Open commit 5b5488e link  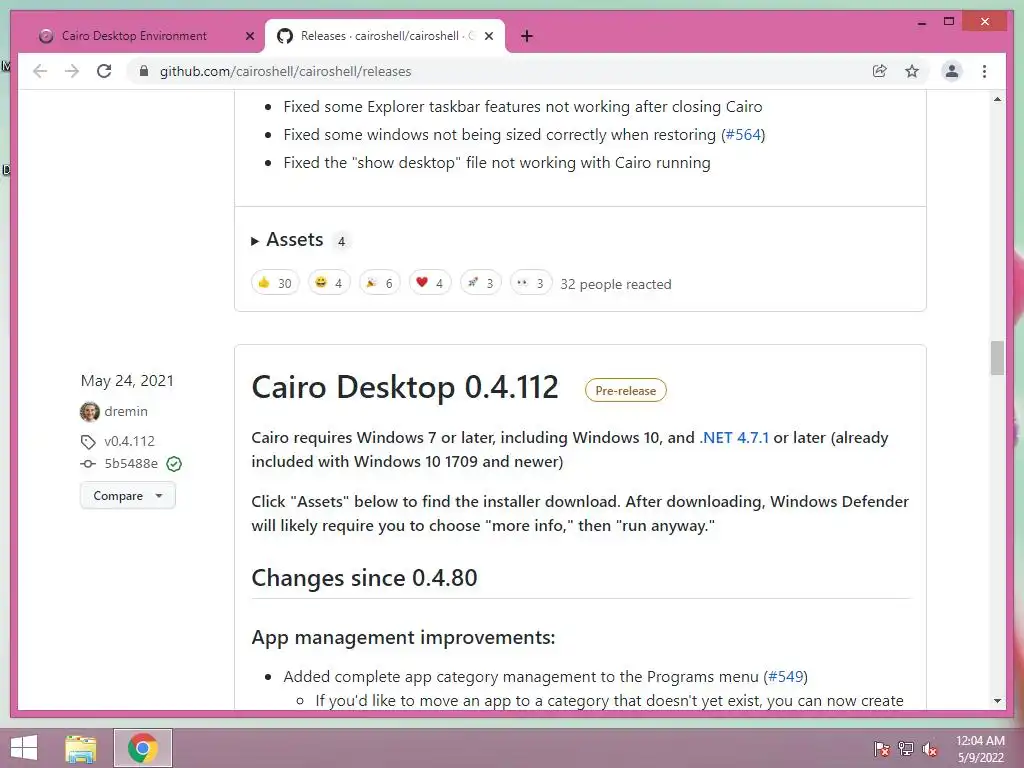point(131,464)
